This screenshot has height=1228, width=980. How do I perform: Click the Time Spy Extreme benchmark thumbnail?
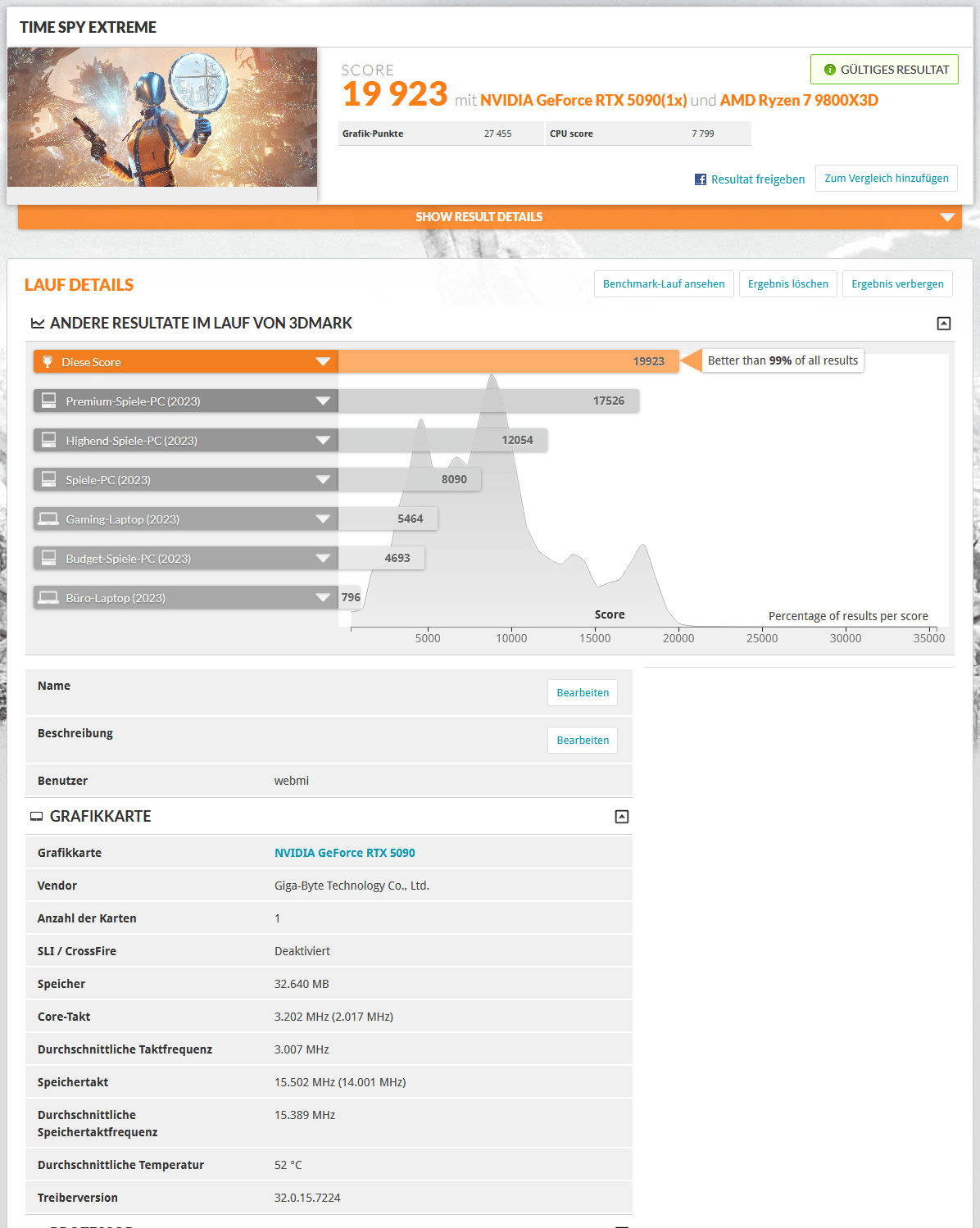[x=162, y=117]
